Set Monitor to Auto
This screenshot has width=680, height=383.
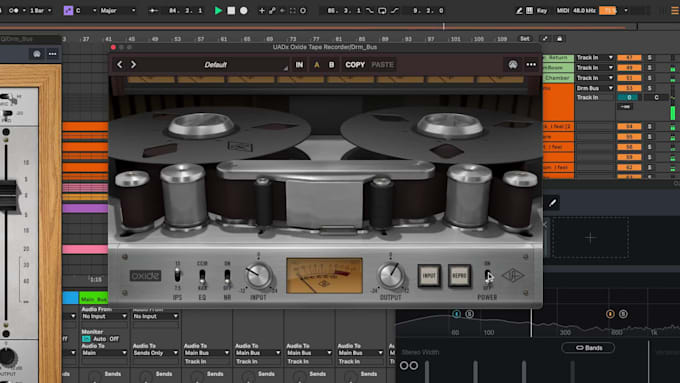99,339
